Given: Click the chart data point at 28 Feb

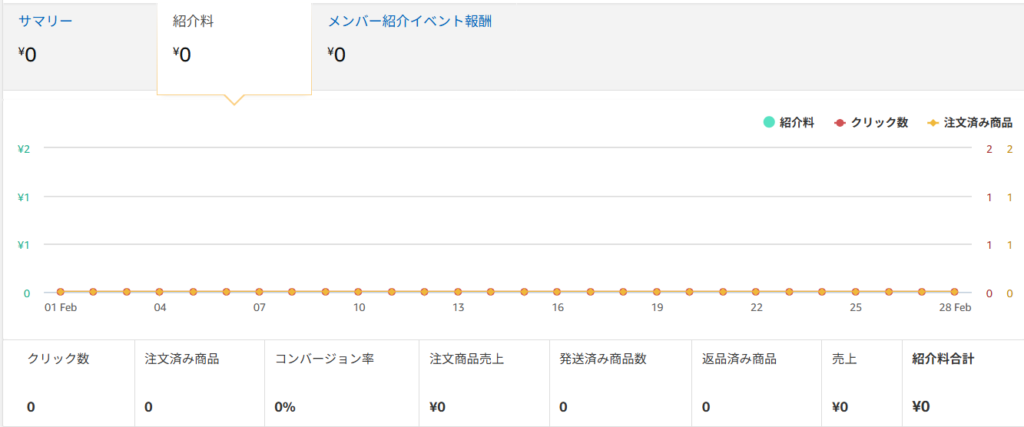Looking at the screenshot, I should (x=954, y=292).
